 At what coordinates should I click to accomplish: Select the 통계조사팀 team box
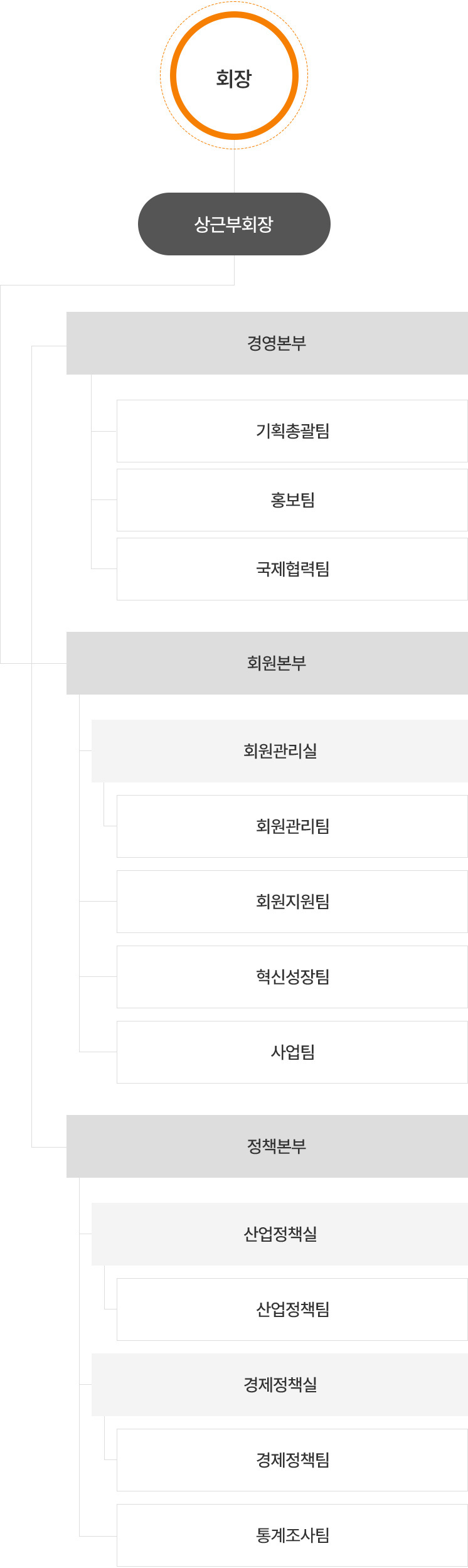coord(292,1535)
